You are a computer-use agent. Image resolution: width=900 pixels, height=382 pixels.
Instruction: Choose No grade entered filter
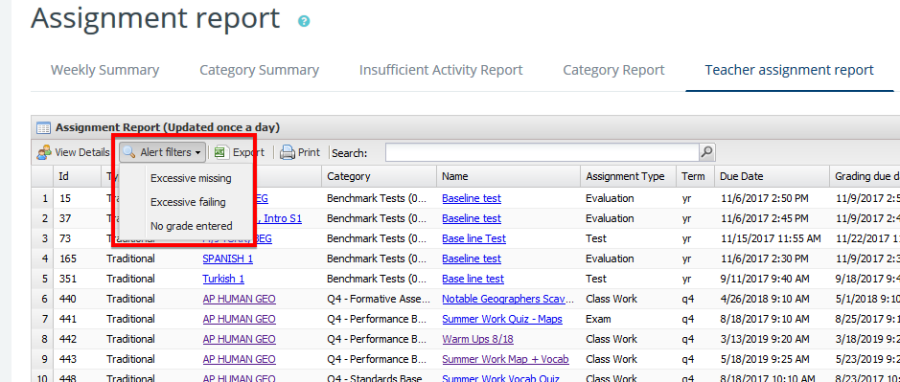pos(191,226)
